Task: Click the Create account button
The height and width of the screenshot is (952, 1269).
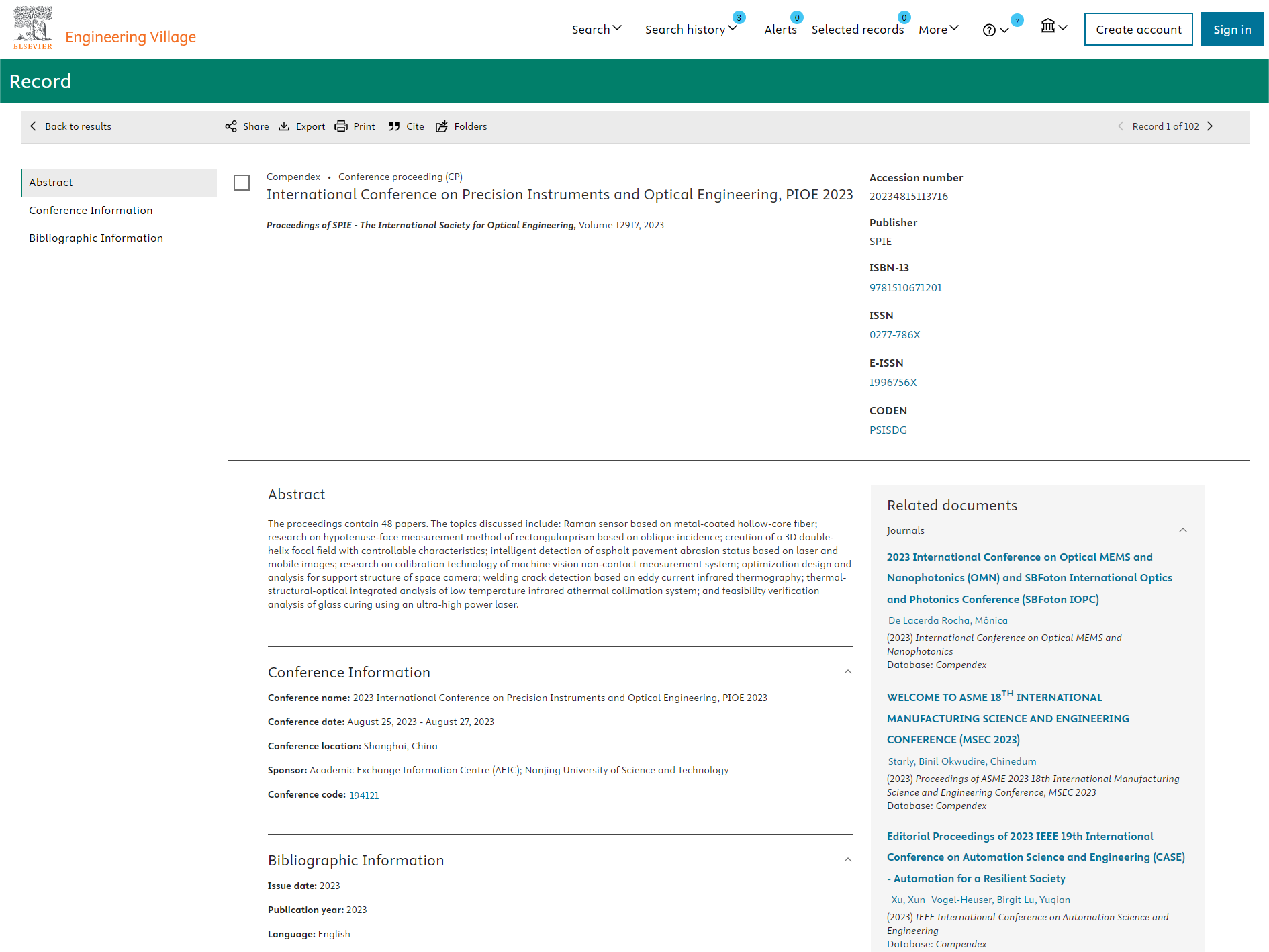Action: (1138, 30)
